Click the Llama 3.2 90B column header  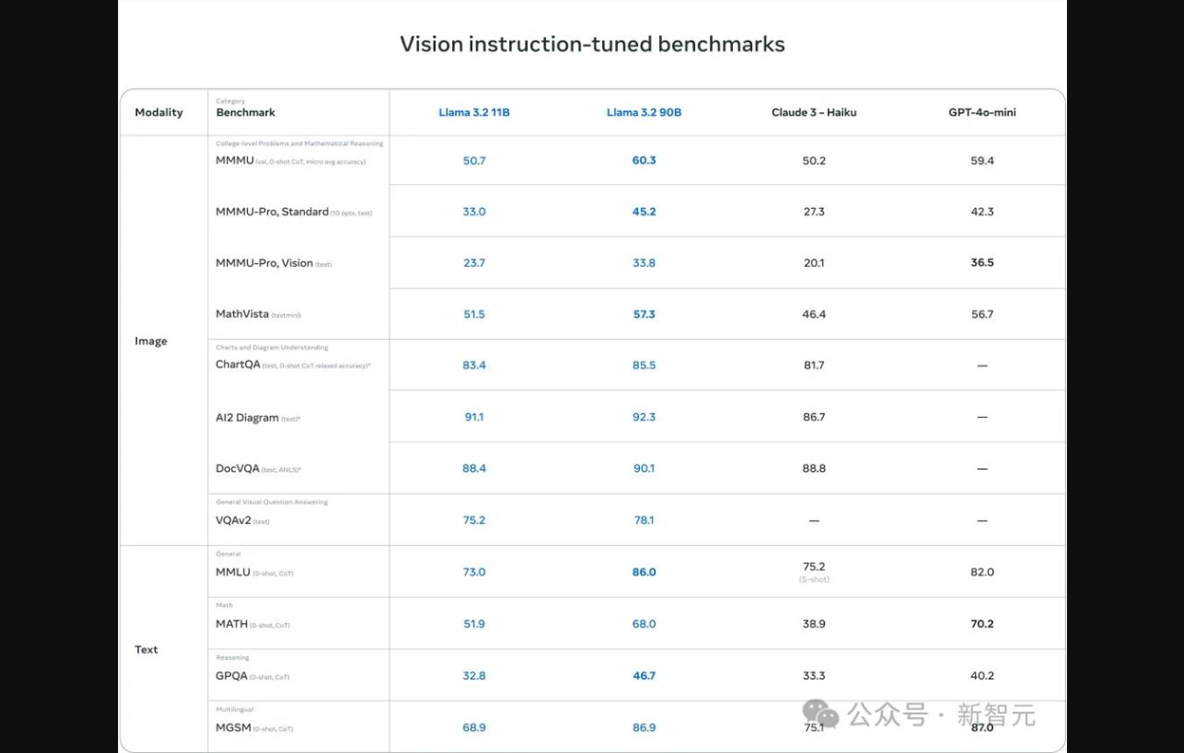[644, 113]
